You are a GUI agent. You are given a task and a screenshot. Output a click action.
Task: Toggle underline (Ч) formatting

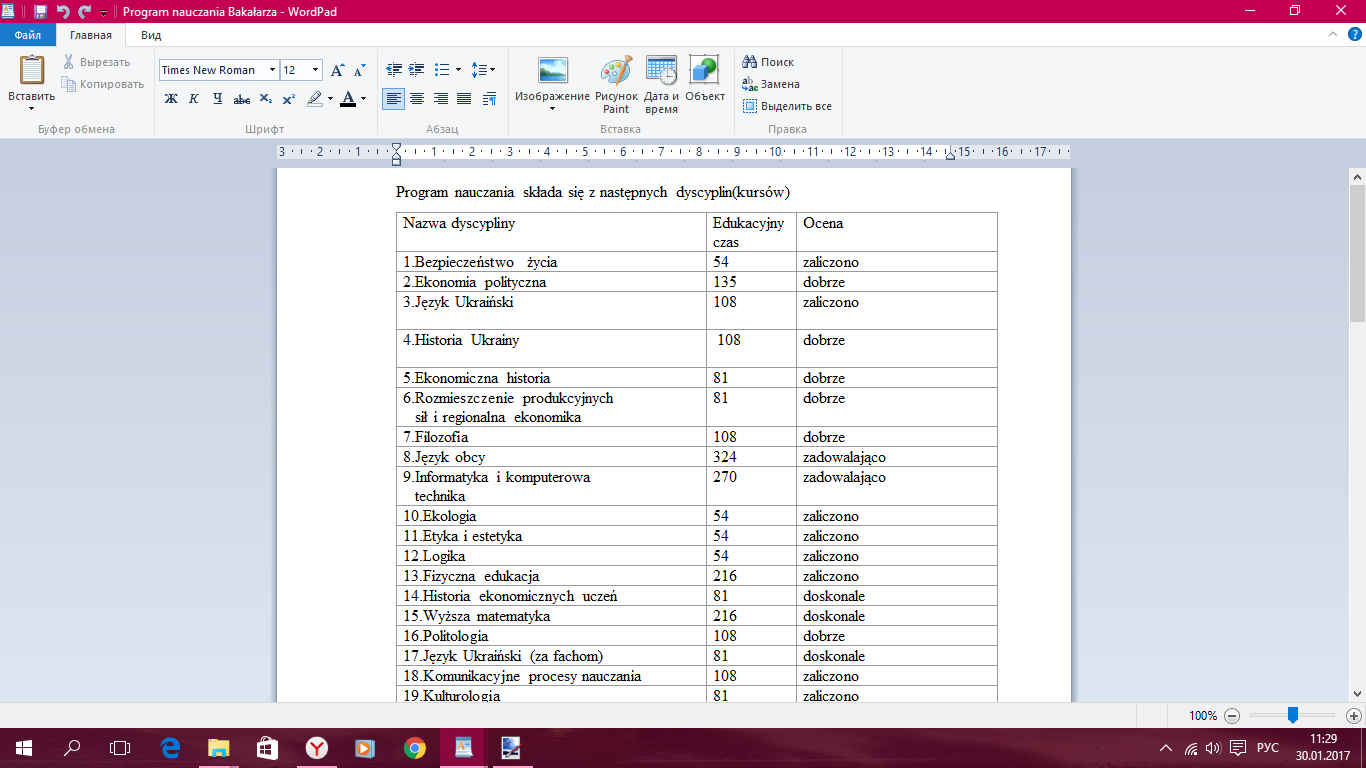pyautogui.click(x=218, y=99)
